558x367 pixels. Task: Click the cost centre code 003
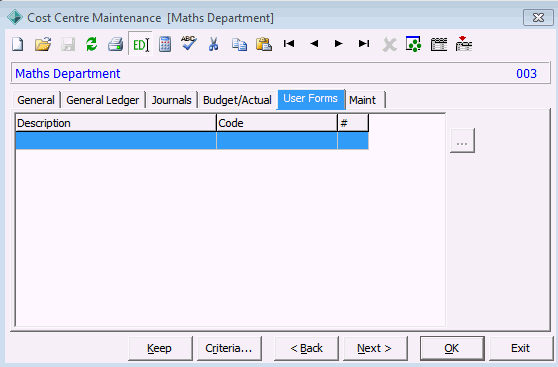pyautogui.click(x=526, y=74)
